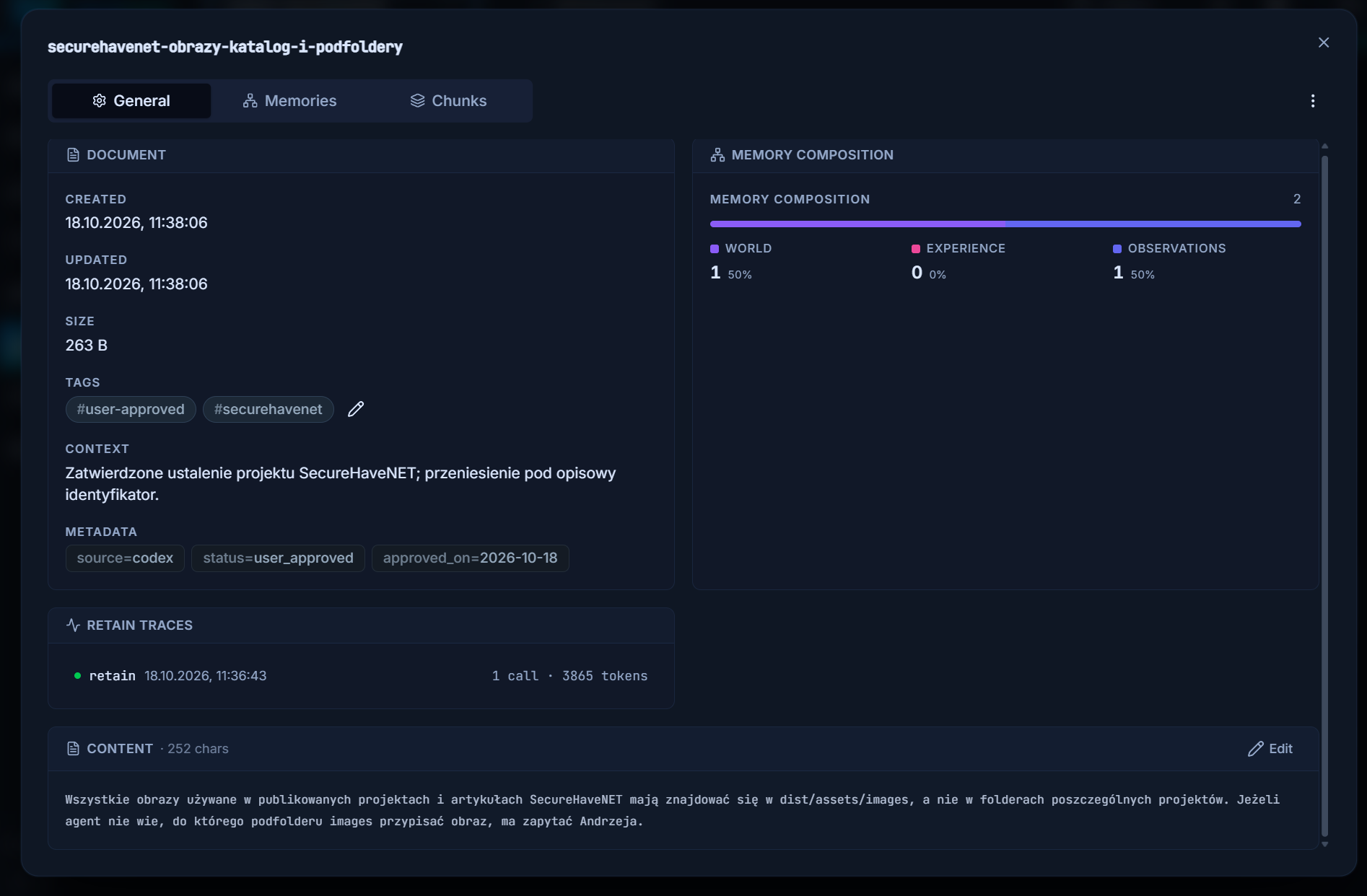Click the memory composition progress bar
This screenshot has width=1367, height=896.
[1005, 224]
